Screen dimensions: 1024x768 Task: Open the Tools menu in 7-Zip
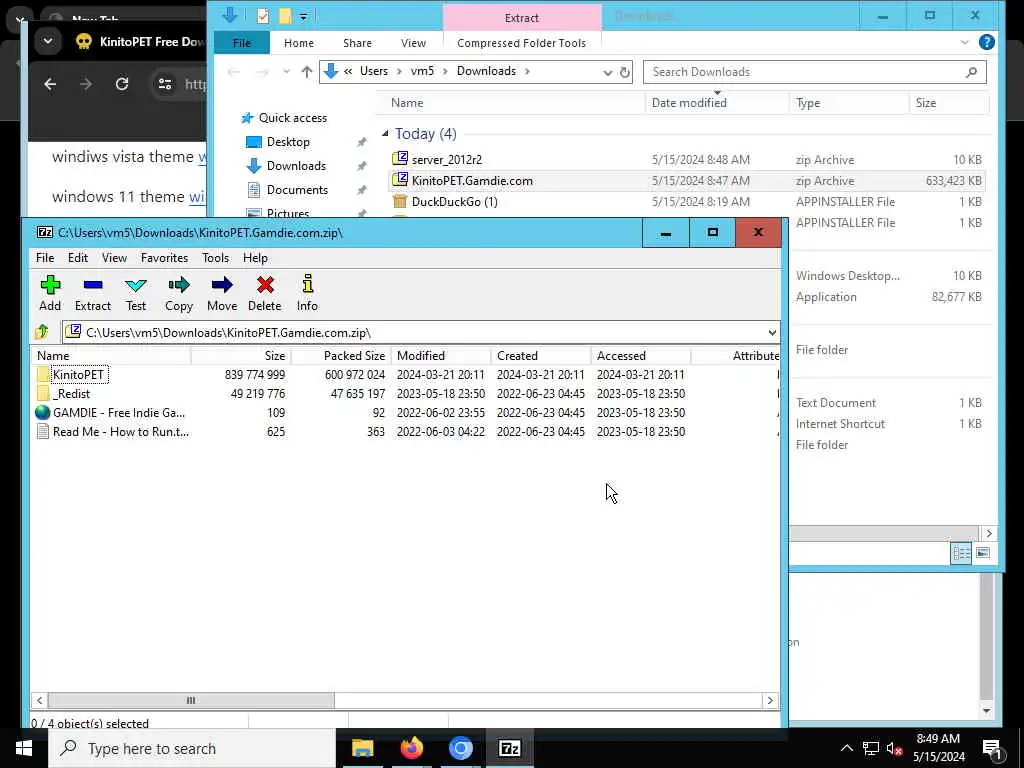click(x=216, y=258)
